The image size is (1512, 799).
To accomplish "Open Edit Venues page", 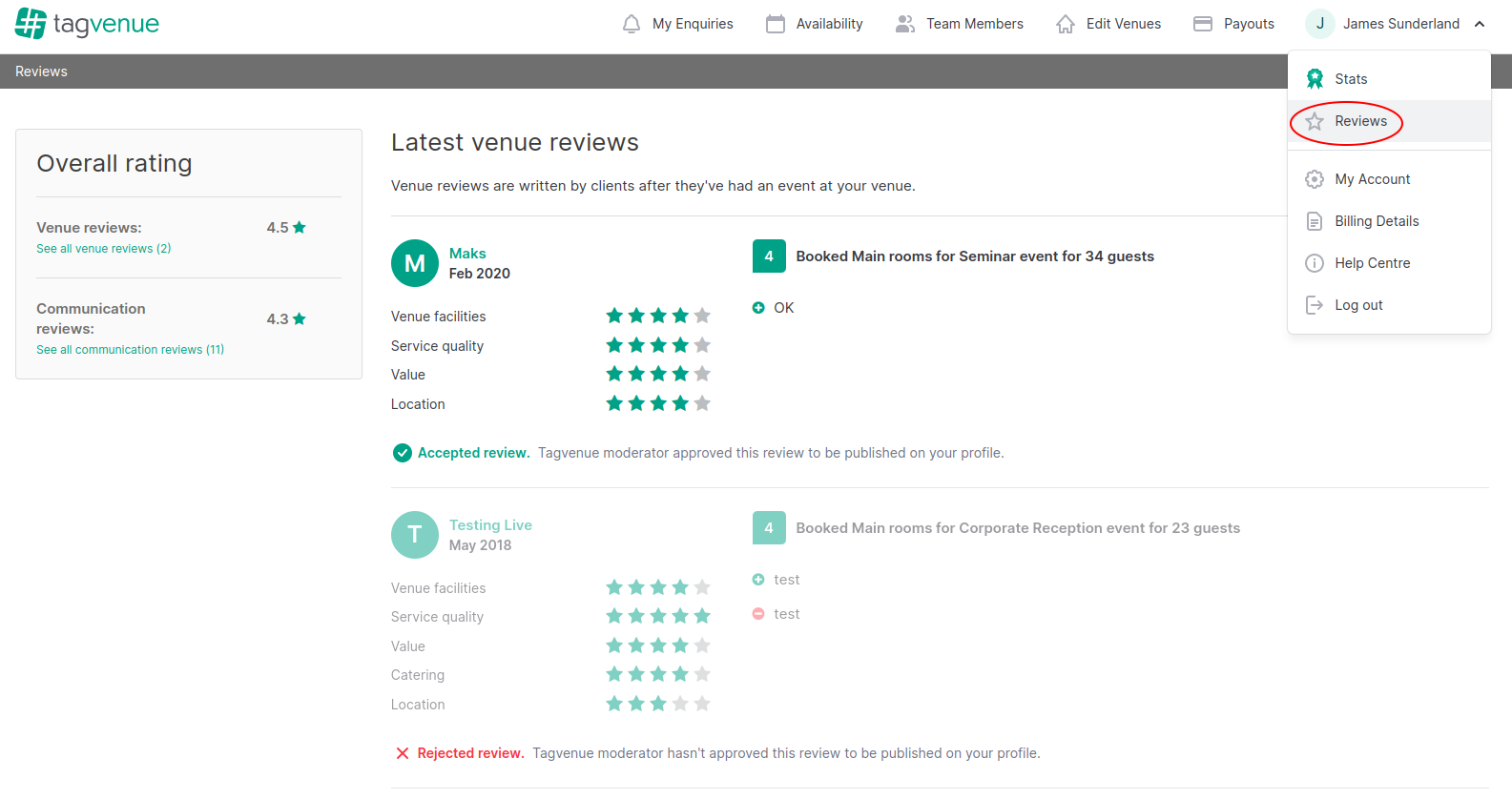I will click(x=1108, y=24).
